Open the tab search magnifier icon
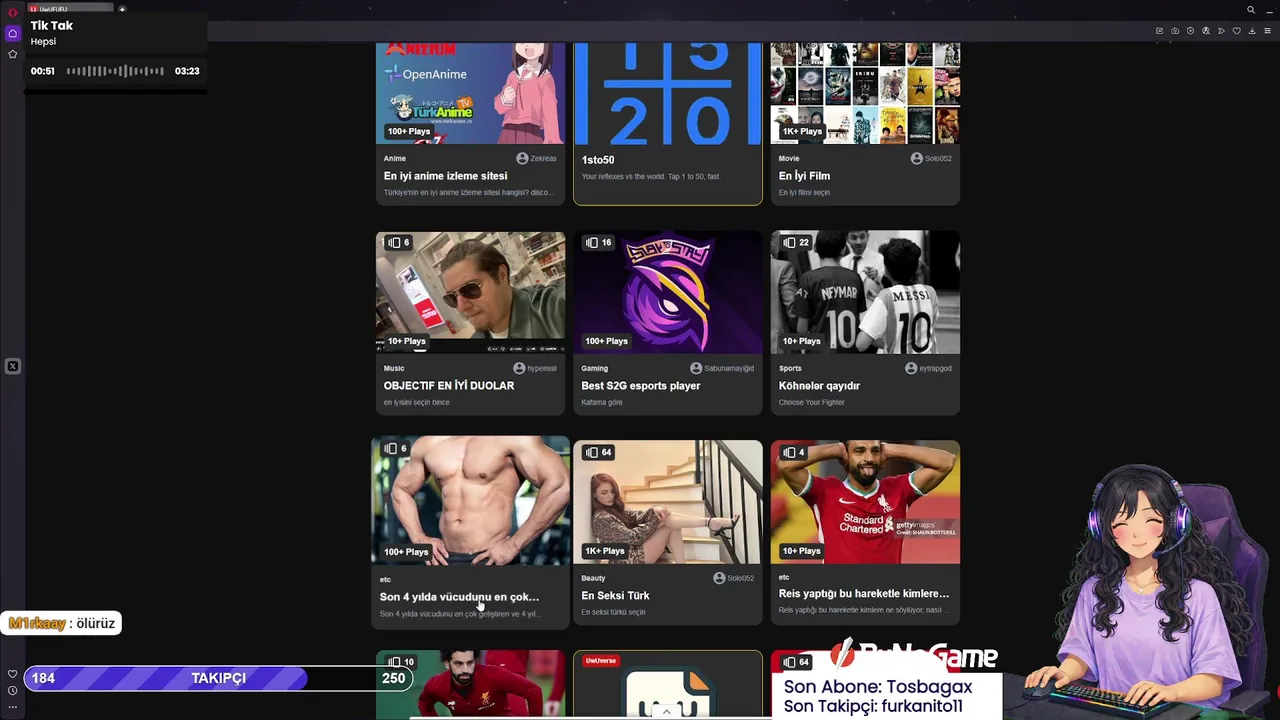1280x720 pixels. [1251, 10]
